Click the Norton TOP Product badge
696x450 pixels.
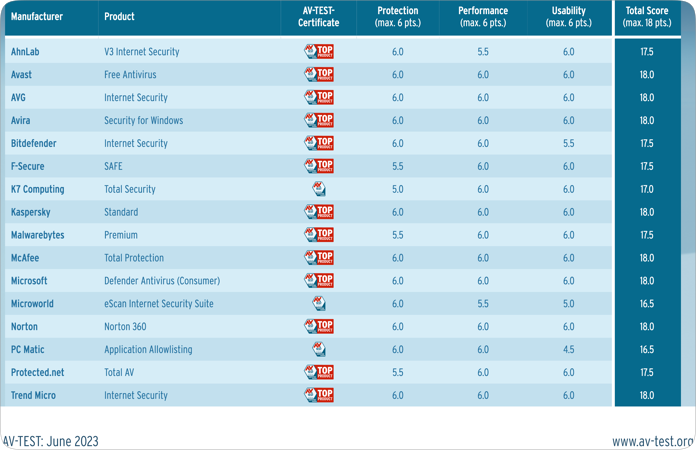click(319, 326)
